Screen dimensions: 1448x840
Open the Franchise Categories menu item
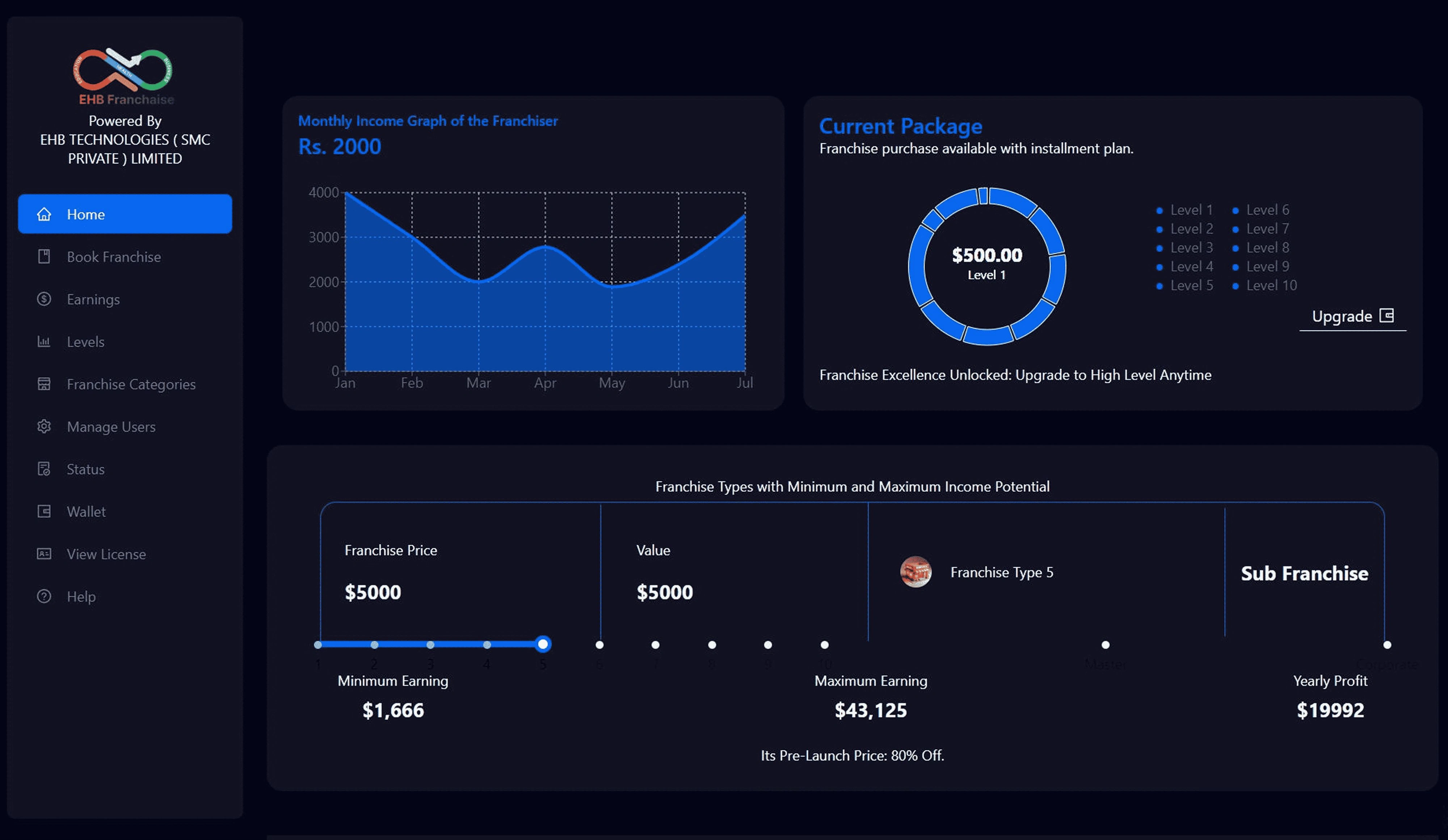(131, 384)
